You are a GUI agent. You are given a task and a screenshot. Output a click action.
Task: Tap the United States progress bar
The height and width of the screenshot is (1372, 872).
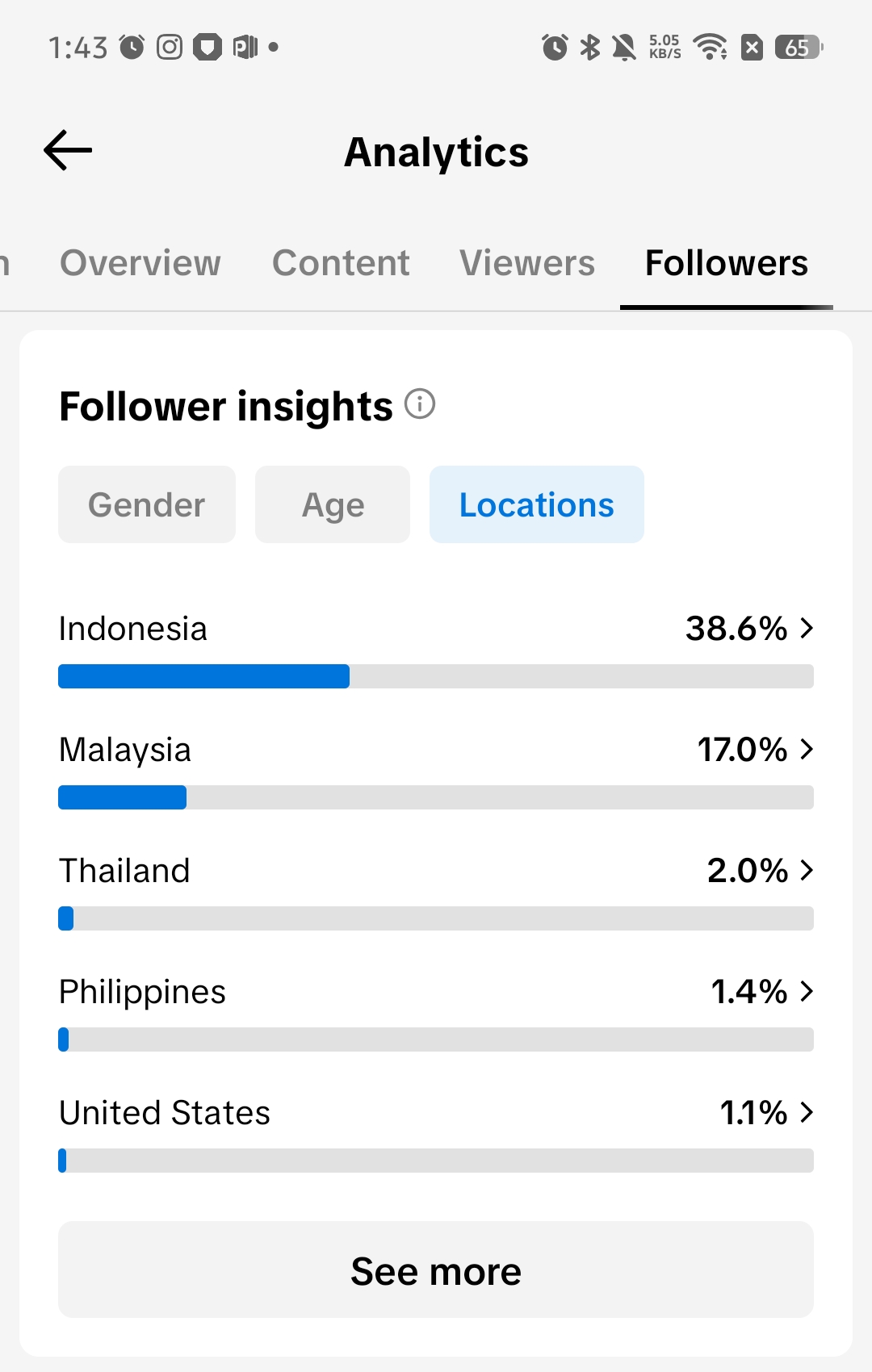pos(436,1161)
